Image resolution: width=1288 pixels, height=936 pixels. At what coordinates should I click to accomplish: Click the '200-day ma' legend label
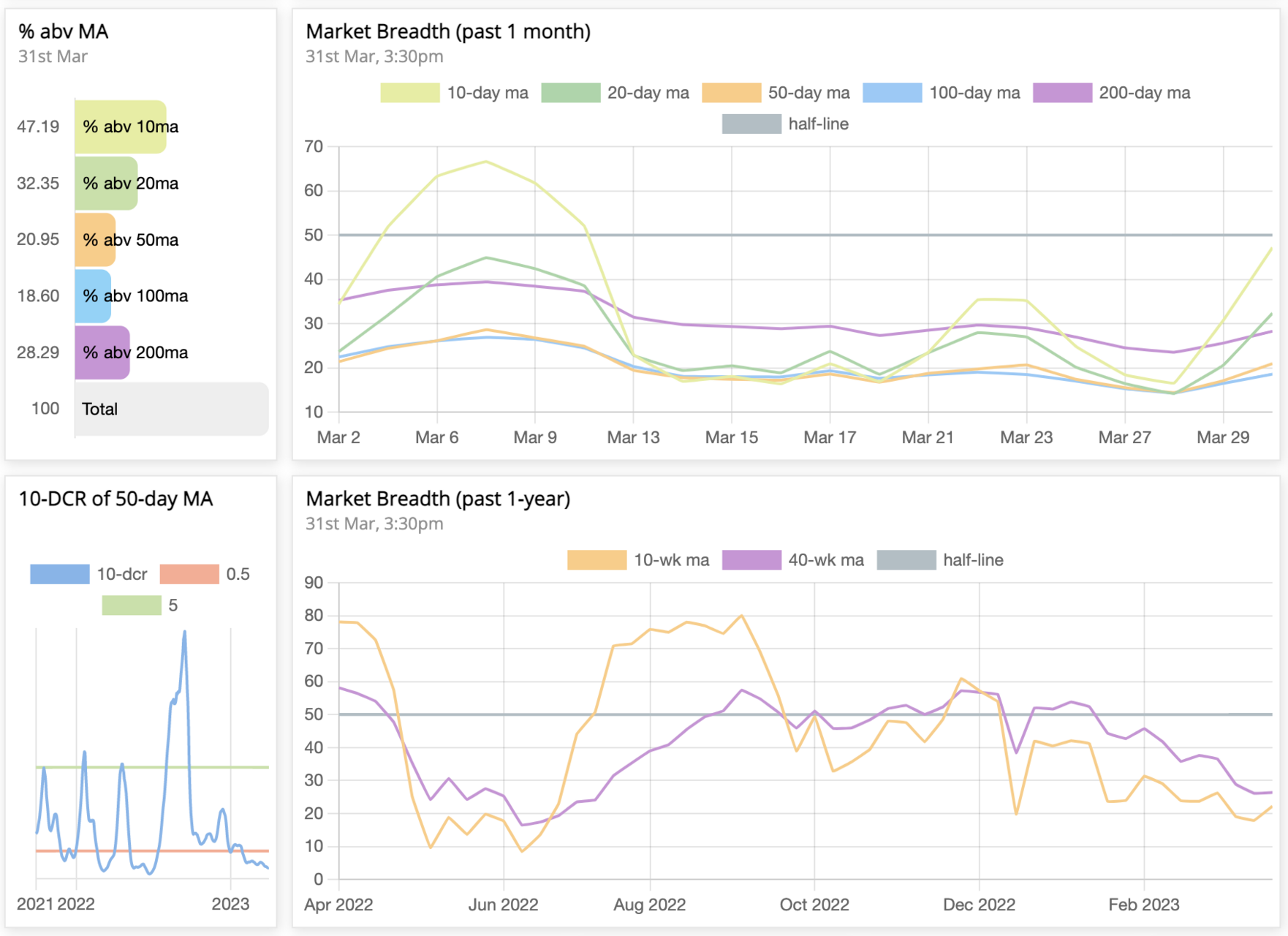pyautogui.click(x=1145, y=93)
